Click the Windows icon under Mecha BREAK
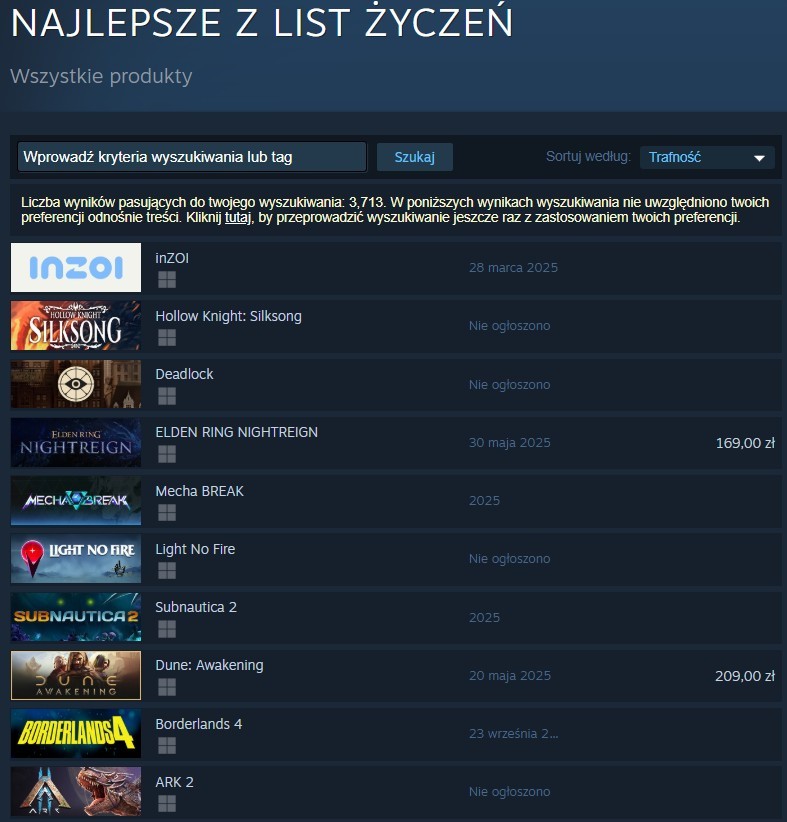 [167, 512]
